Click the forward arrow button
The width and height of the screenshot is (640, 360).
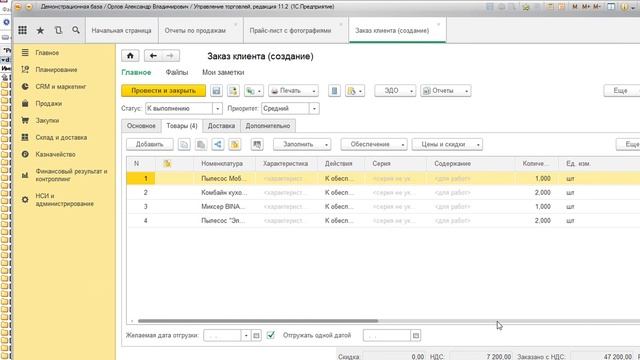click(170, 56)
